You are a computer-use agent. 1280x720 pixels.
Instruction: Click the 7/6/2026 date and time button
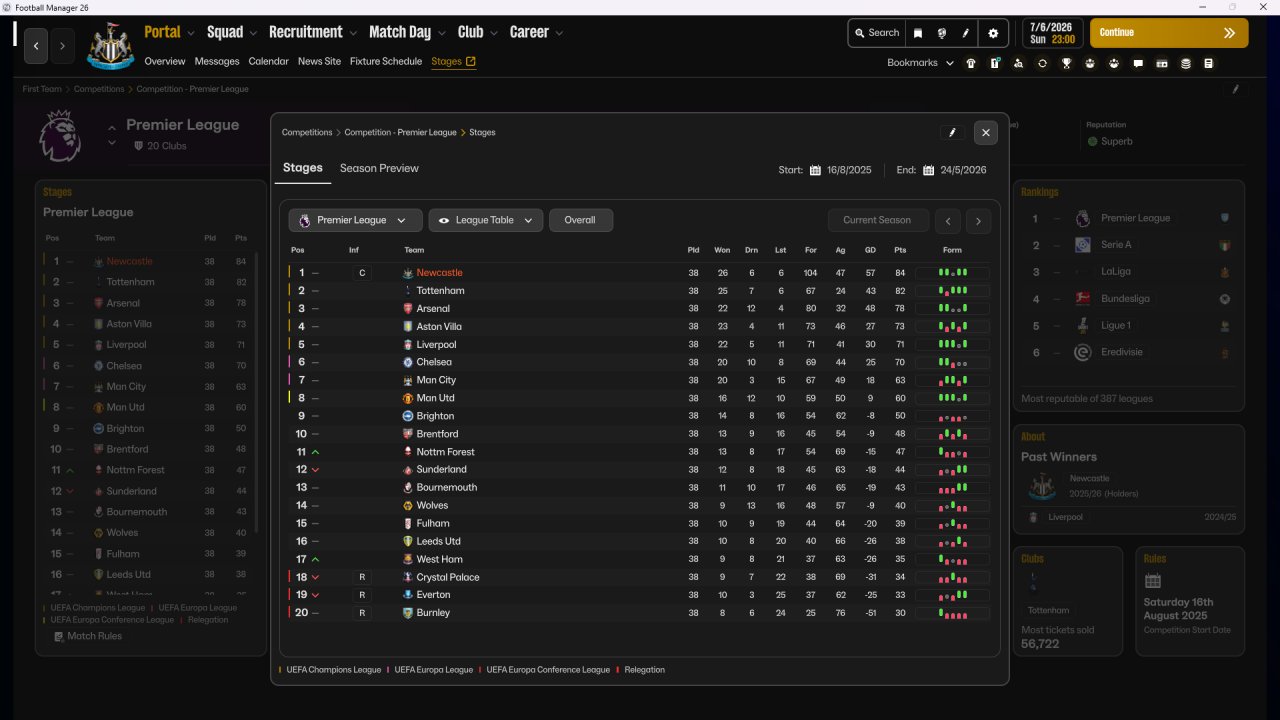point(1052,33)
